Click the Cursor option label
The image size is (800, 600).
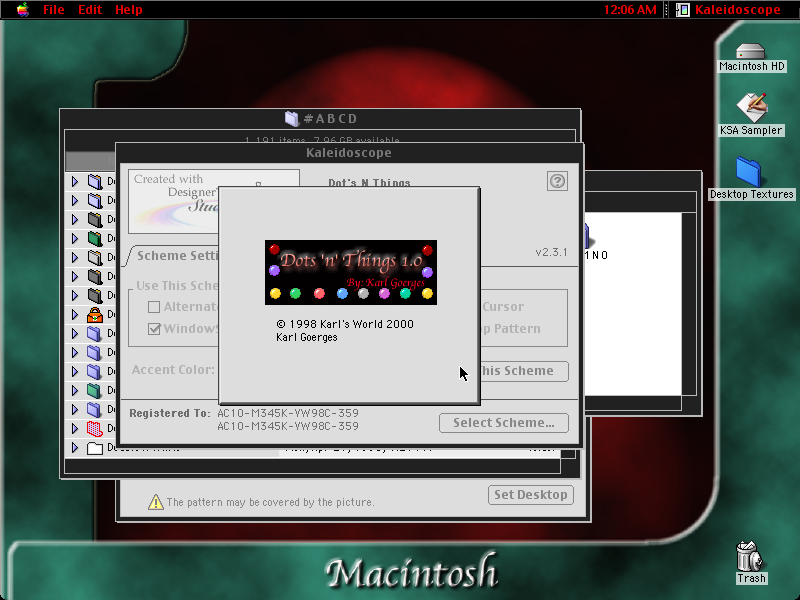pyautogui.click(x=503, y=307)
